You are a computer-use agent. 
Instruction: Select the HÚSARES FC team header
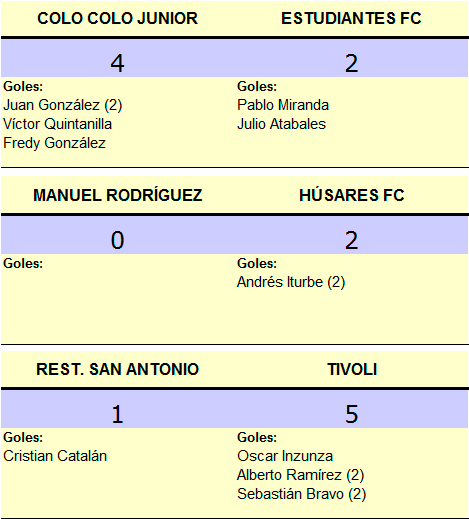[352, 195]
